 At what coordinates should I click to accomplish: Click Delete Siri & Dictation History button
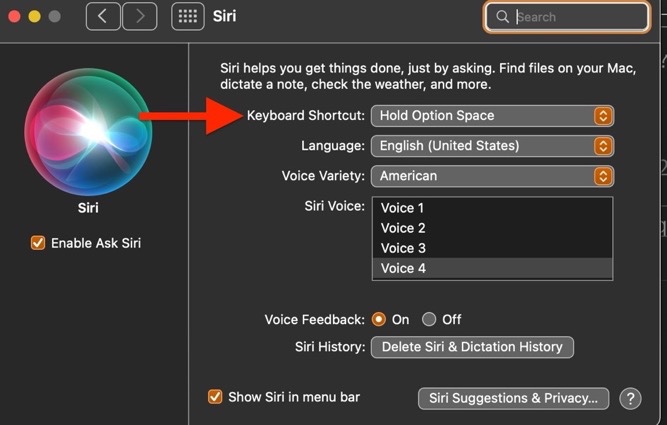coord(472,347)
